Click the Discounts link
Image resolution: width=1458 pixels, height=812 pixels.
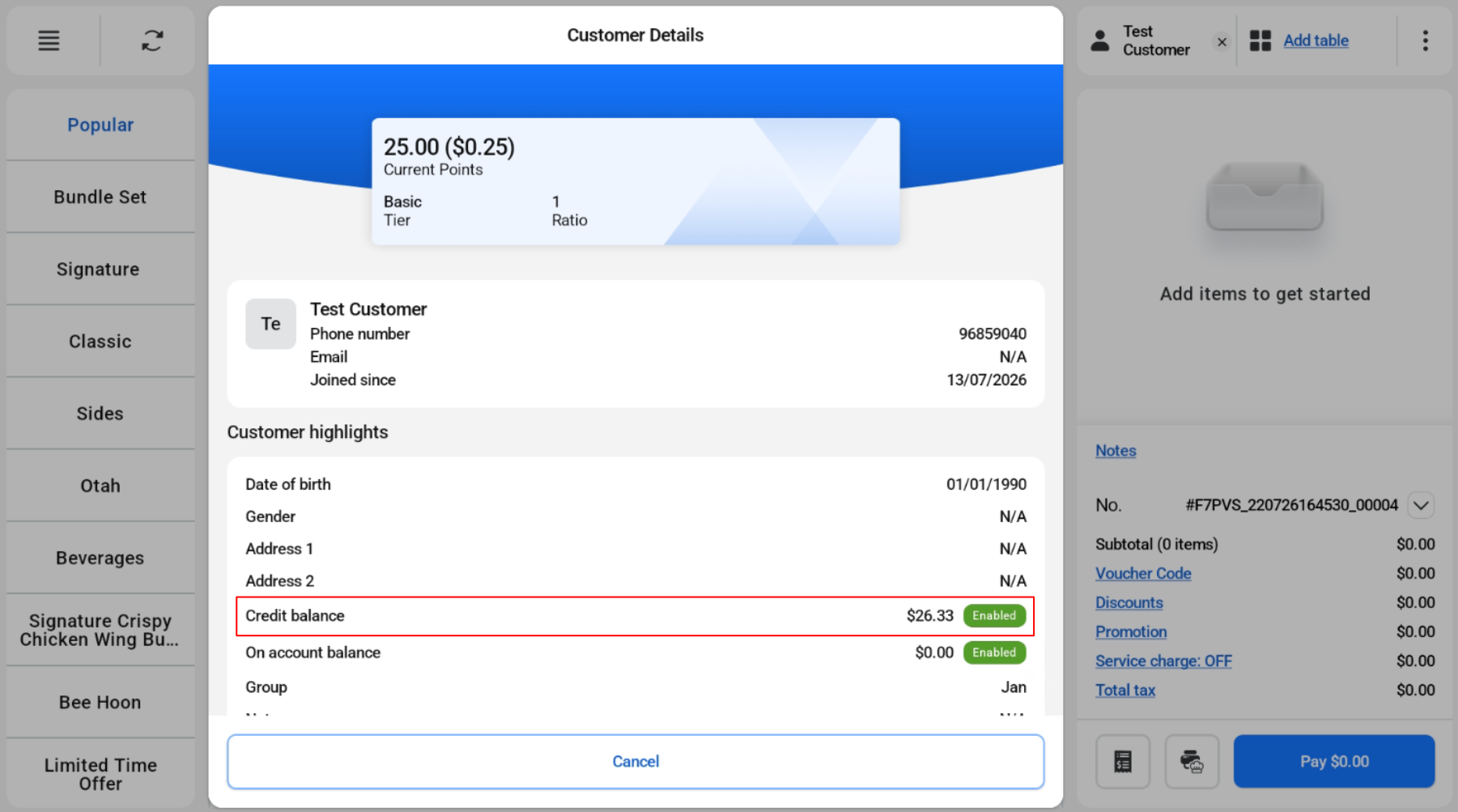(x=1129, y=602)
